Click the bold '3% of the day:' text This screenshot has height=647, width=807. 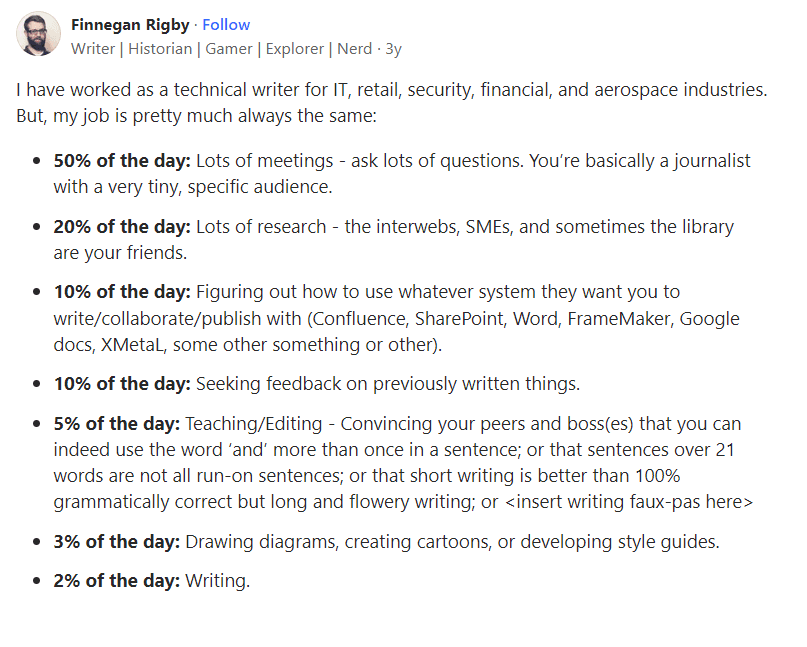coord(117,542)
